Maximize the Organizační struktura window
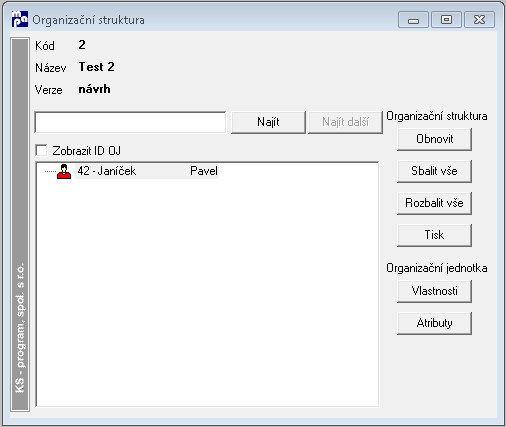506x427 pixels. click(446, 20)
